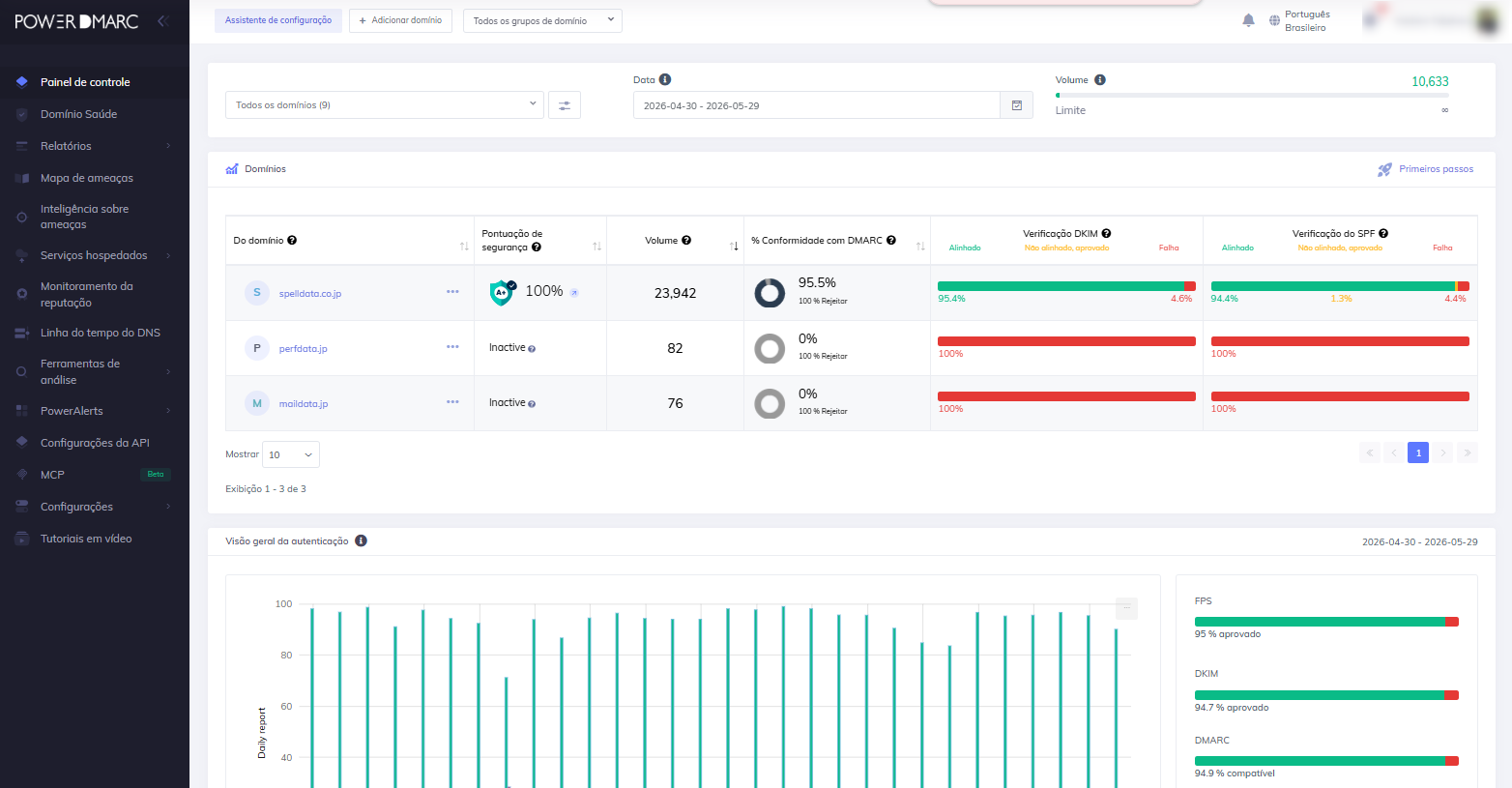Viewport: 1512px width, 788px height.
Task: Select page 1 in pagination
Action: click(x=1418, y=452)
